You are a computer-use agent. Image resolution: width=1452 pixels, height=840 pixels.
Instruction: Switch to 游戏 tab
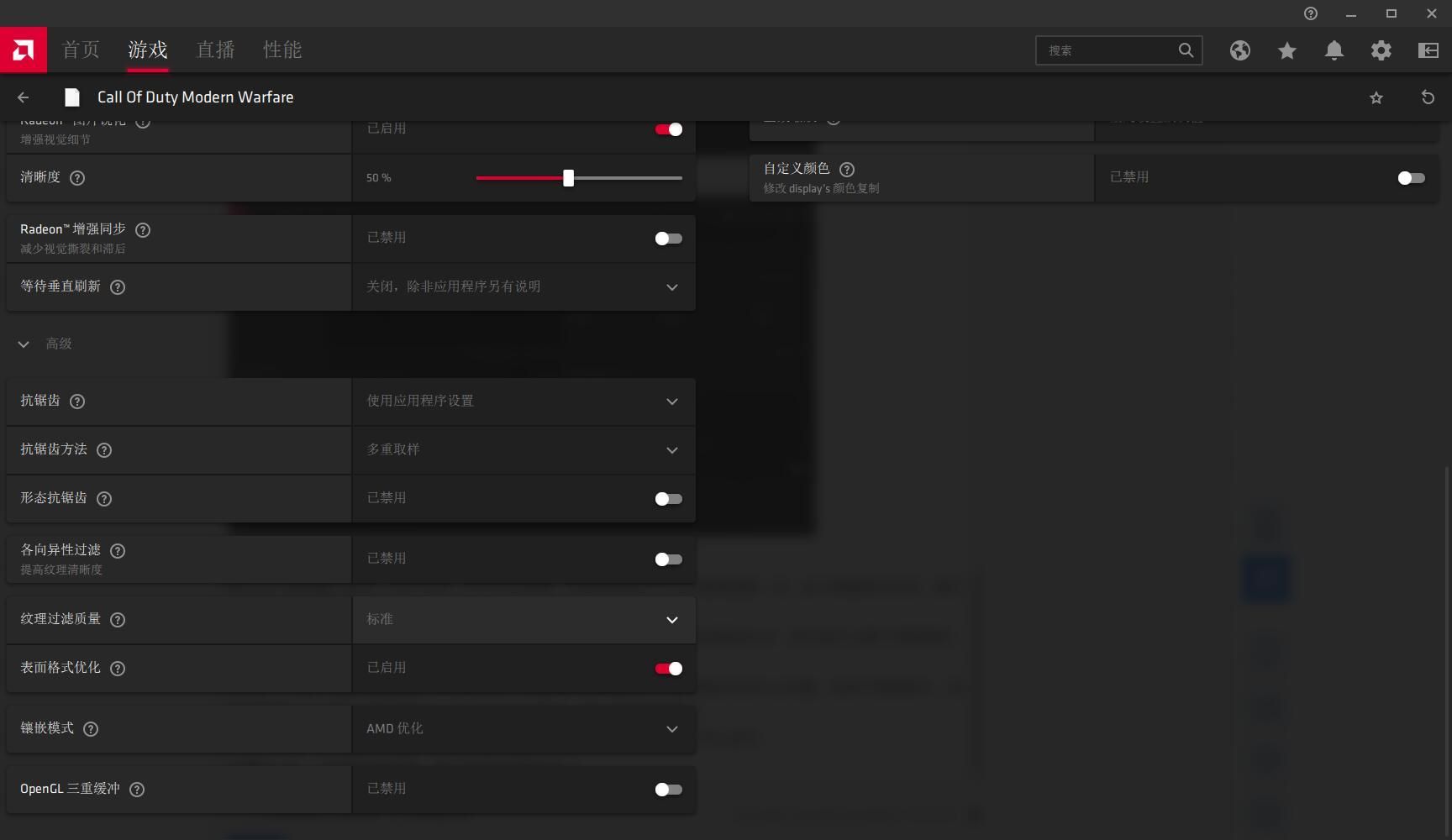coord(148,50)
